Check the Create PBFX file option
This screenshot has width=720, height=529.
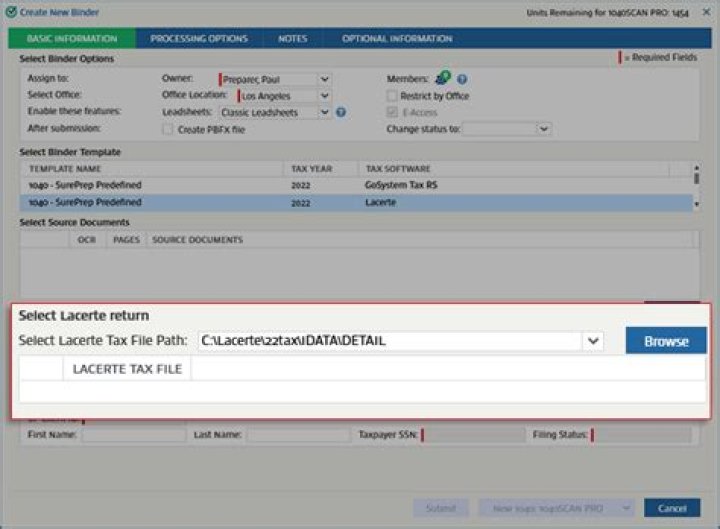168,129
